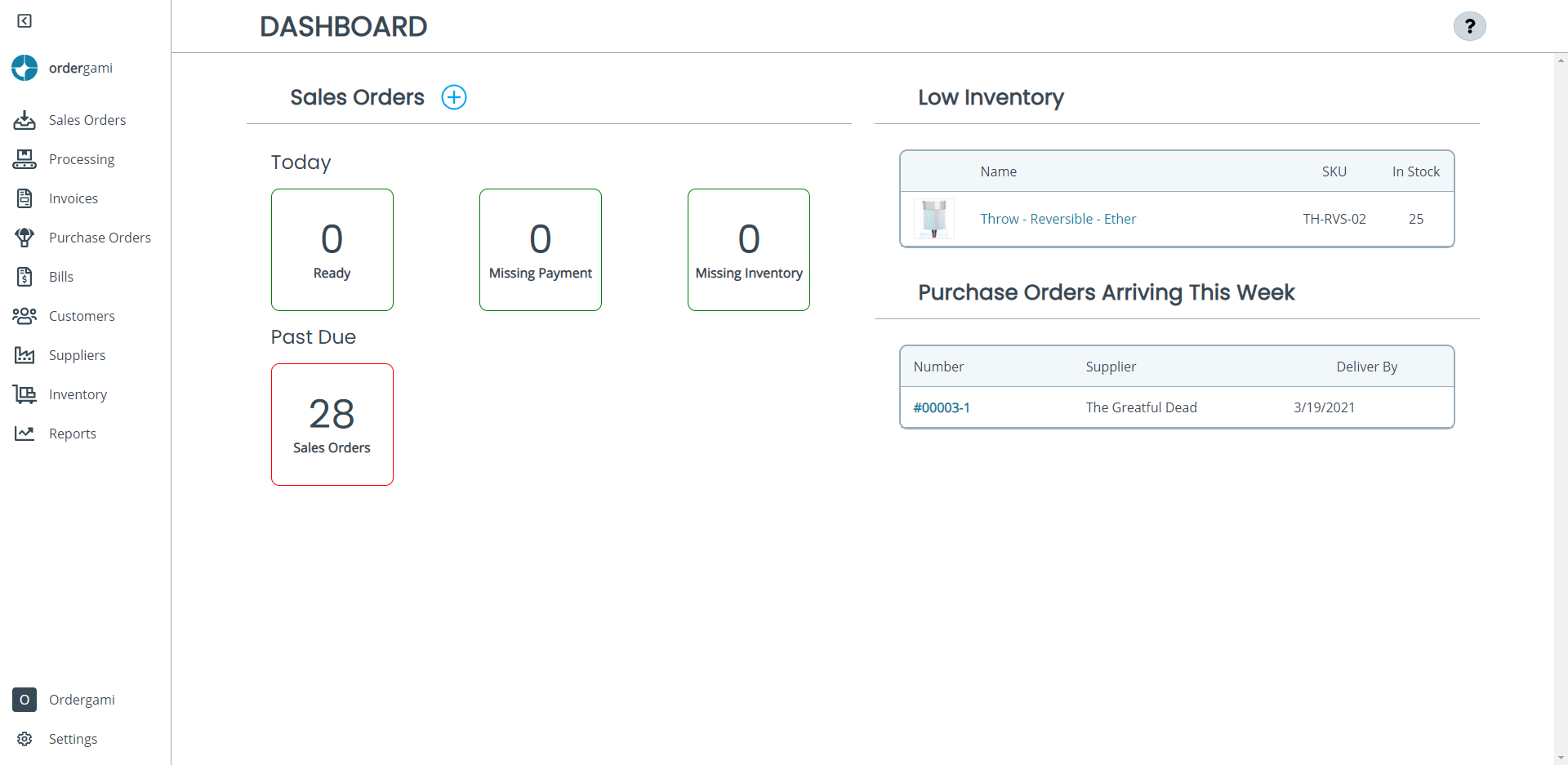1568x765 pixels.
Task: Click the Customers group icon
Action: 24,315
